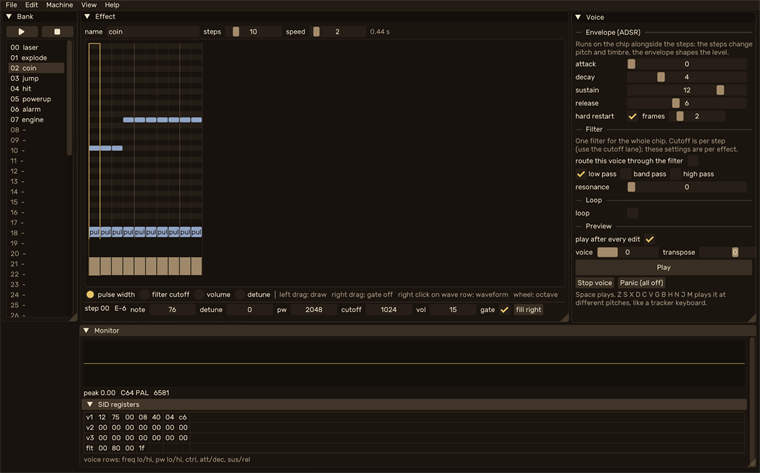Select the 01 explode effect
Viewport: 760px width, 473px height.
coord(36,58)
